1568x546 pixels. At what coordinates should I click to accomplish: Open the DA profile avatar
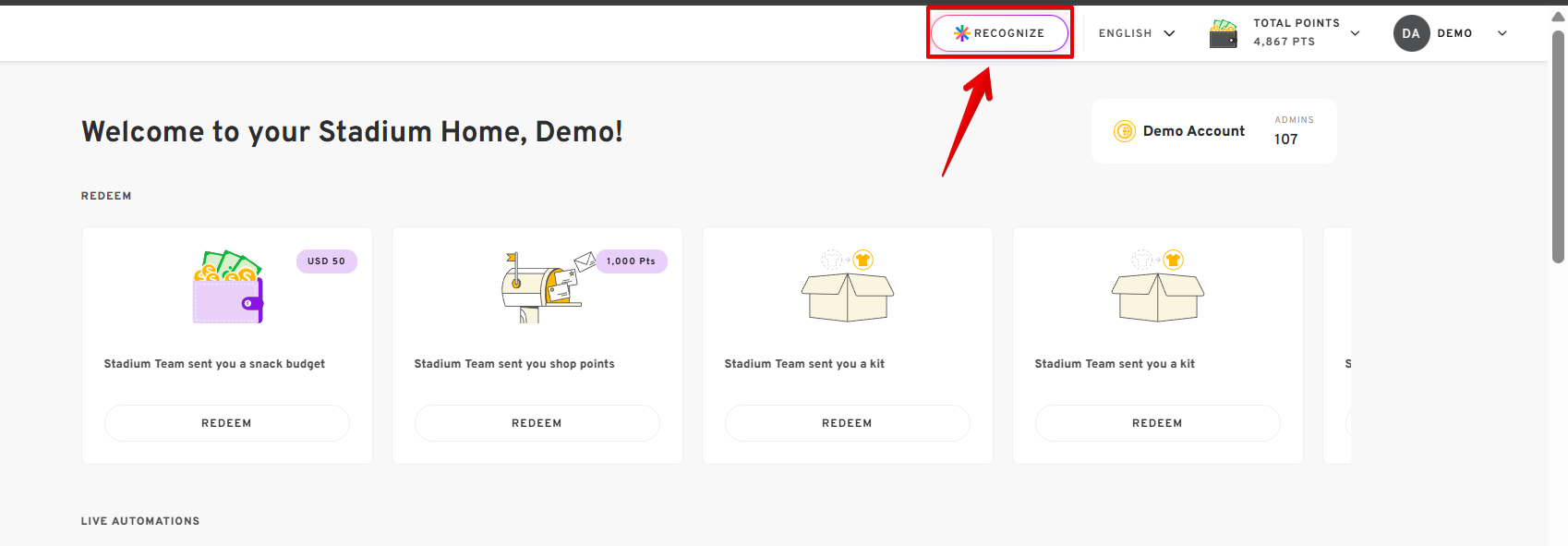coord(1411,33)
